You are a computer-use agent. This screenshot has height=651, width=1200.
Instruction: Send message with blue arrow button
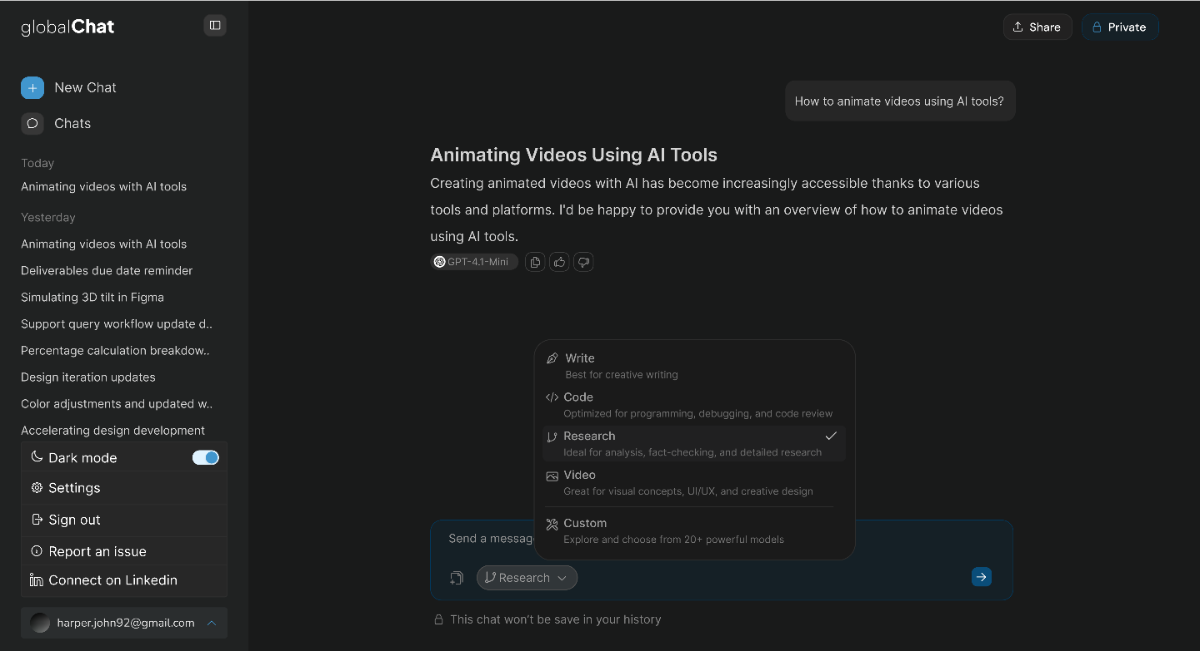click(x=981, y=577)
